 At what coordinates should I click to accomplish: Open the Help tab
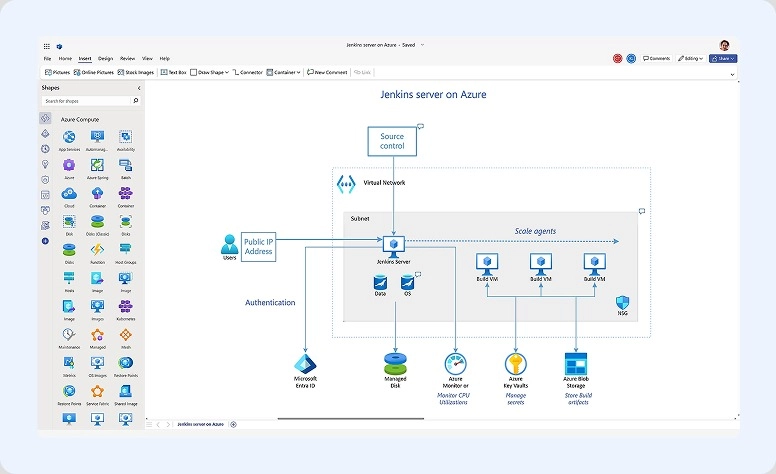[x=165, y=58]
